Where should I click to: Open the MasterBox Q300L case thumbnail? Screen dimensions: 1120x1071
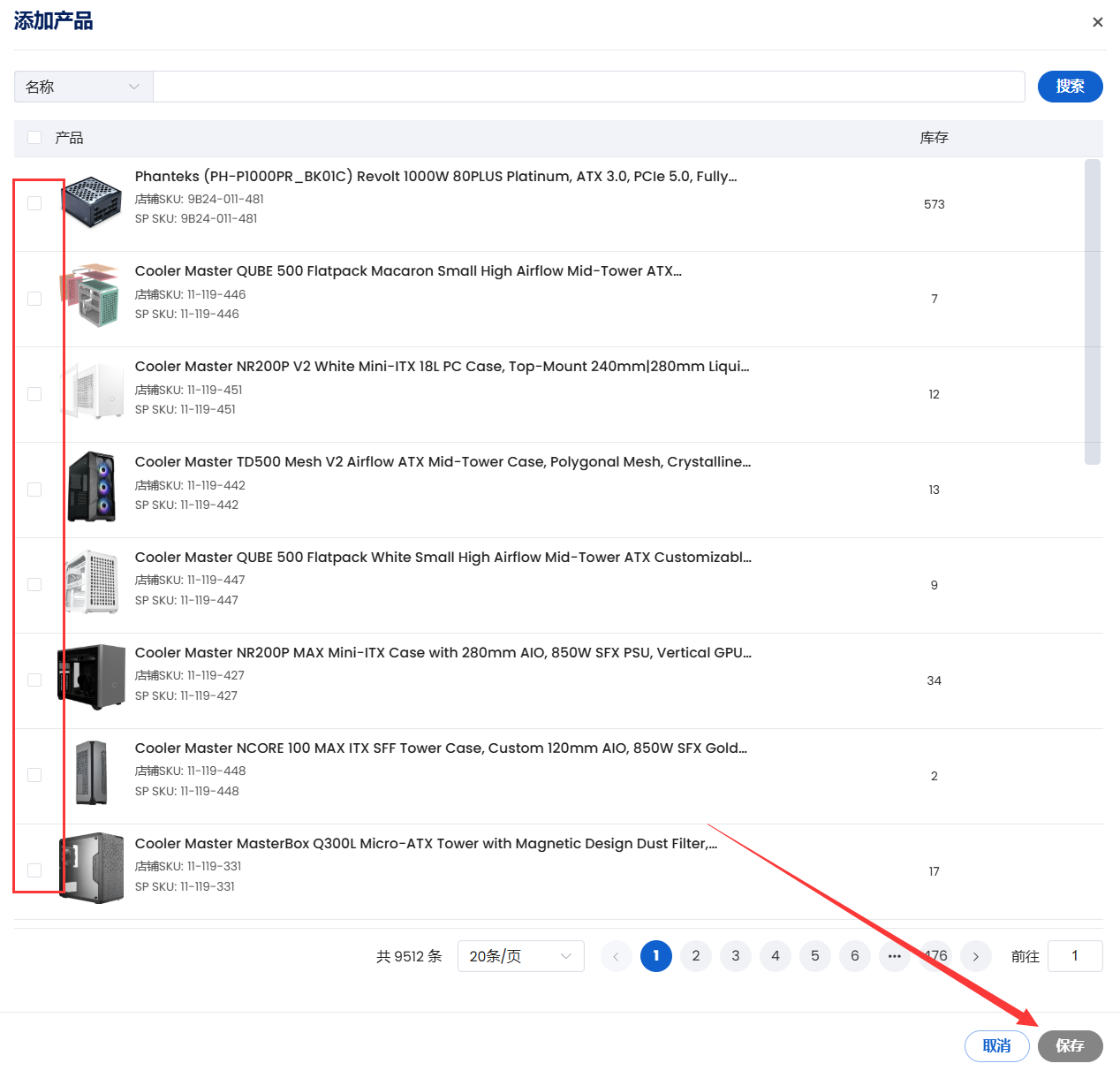pos(91,868)
